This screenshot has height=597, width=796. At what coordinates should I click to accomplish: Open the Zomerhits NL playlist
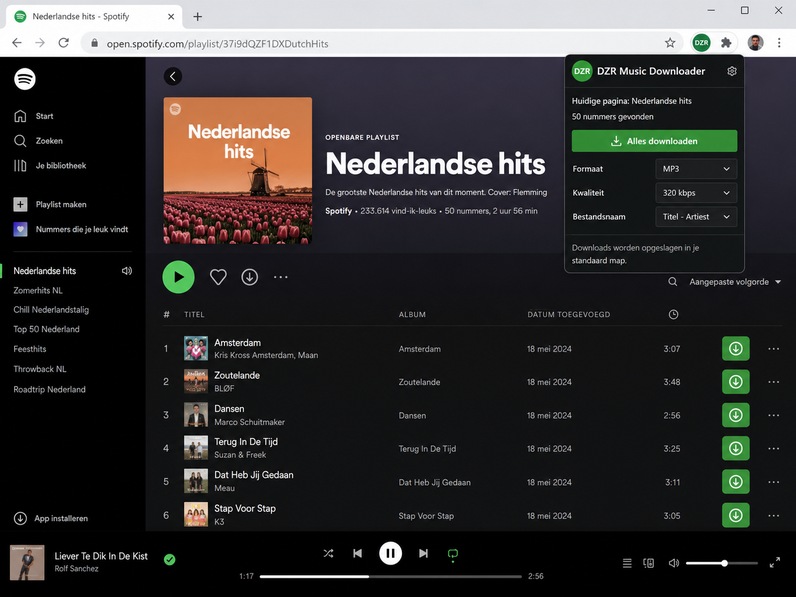38,290
